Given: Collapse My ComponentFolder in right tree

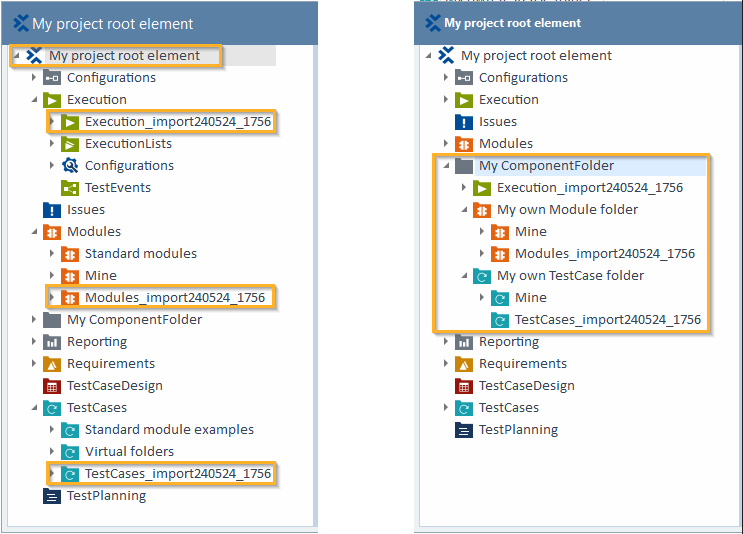Looking at the screenshot, I should (445, 166).
